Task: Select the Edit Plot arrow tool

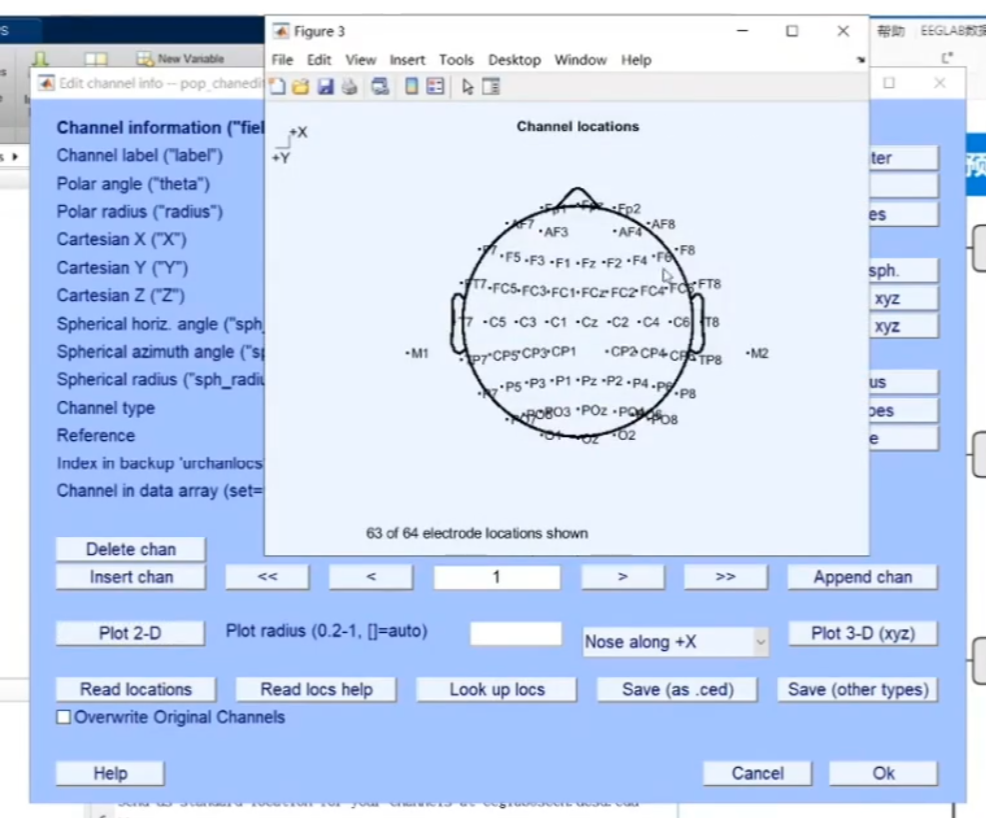Action: [467, 87]
